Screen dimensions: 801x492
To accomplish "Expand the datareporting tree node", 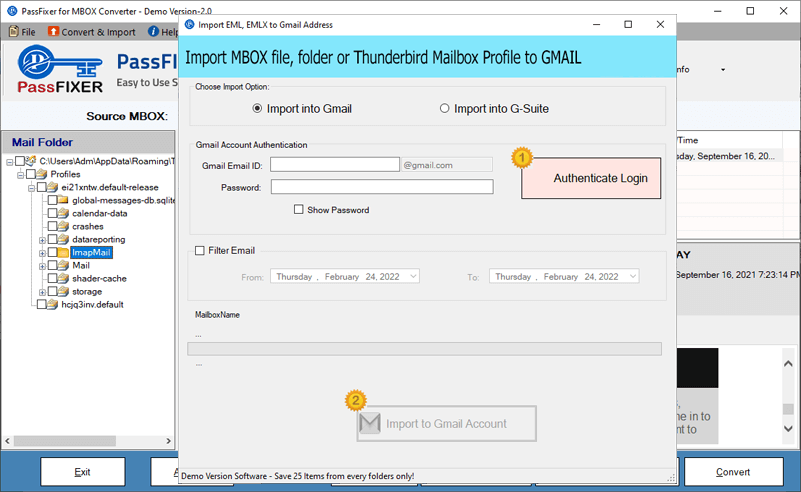I will (42, 240).
